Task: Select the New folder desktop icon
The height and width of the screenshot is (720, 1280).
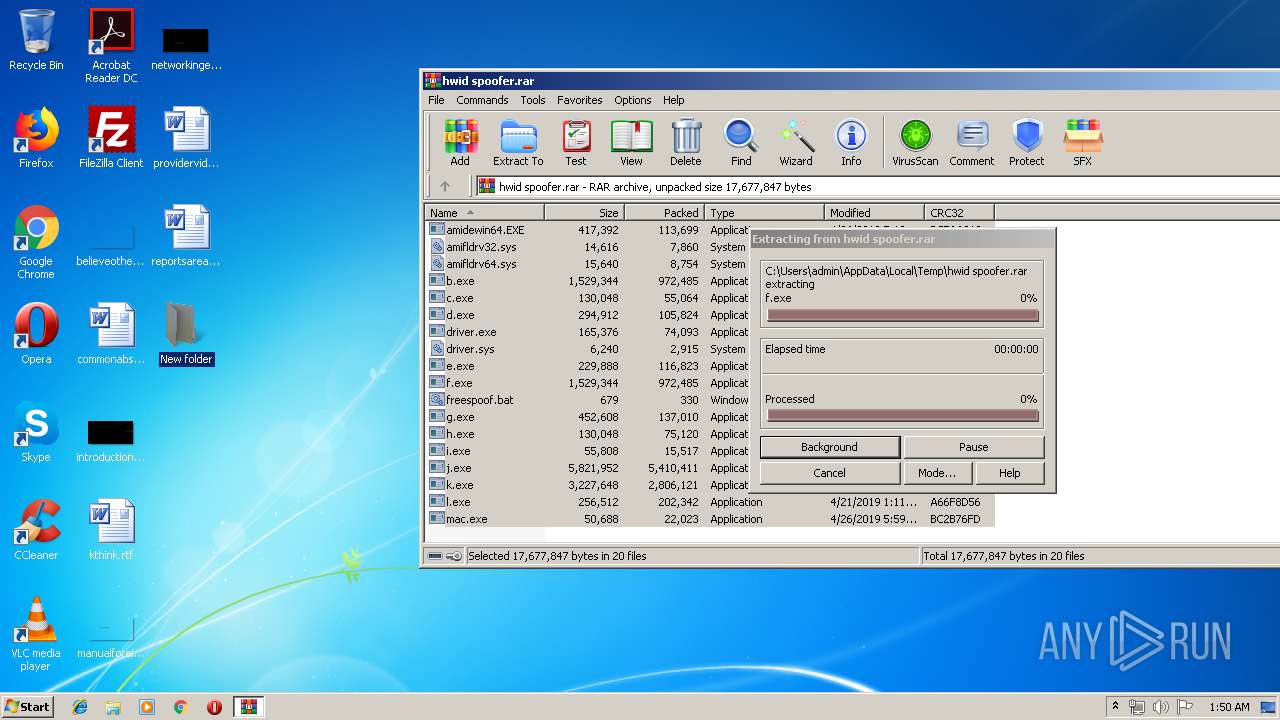Action: (186, 334)
